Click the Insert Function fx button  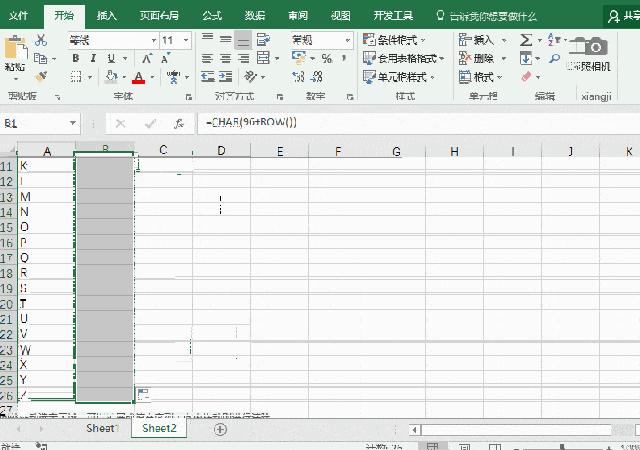click(179, 123)
